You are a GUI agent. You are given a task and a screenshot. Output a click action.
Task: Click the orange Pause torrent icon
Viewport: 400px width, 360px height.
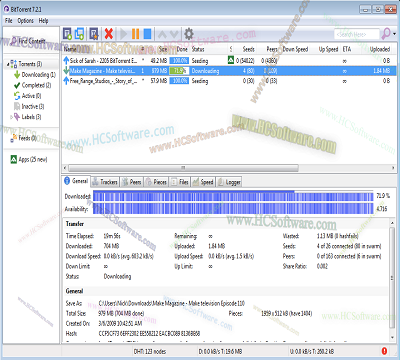[x=135, y=34]
